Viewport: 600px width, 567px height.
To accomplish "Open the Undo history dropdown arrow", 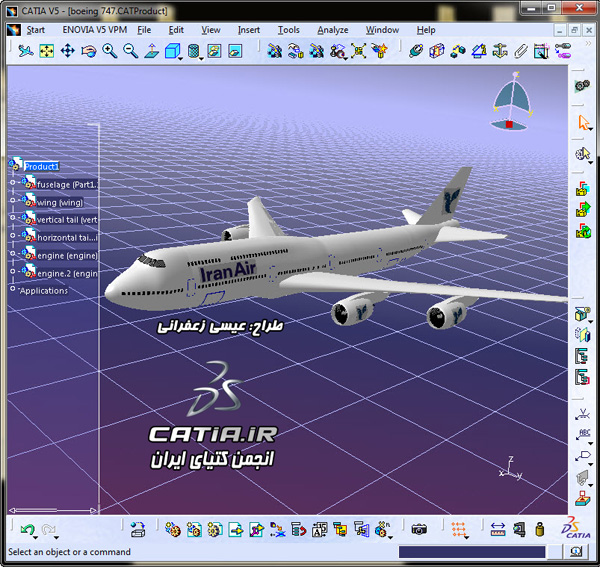I will click(x=36, y=538).
